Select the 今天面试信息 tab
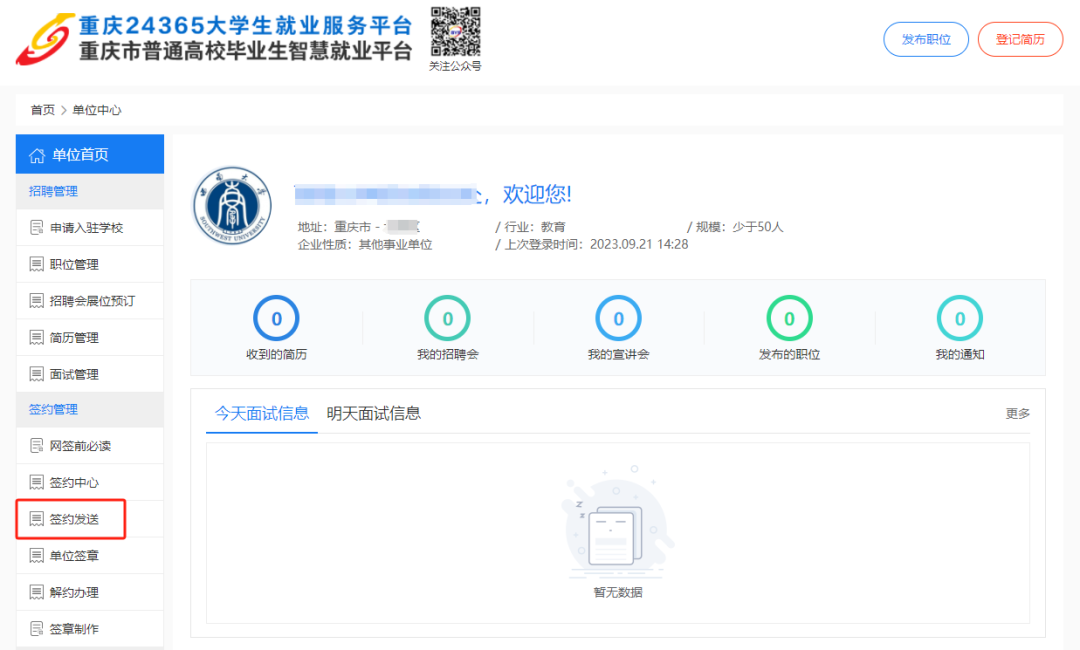This screenshot has width=1080, height=650. point(262,414)
